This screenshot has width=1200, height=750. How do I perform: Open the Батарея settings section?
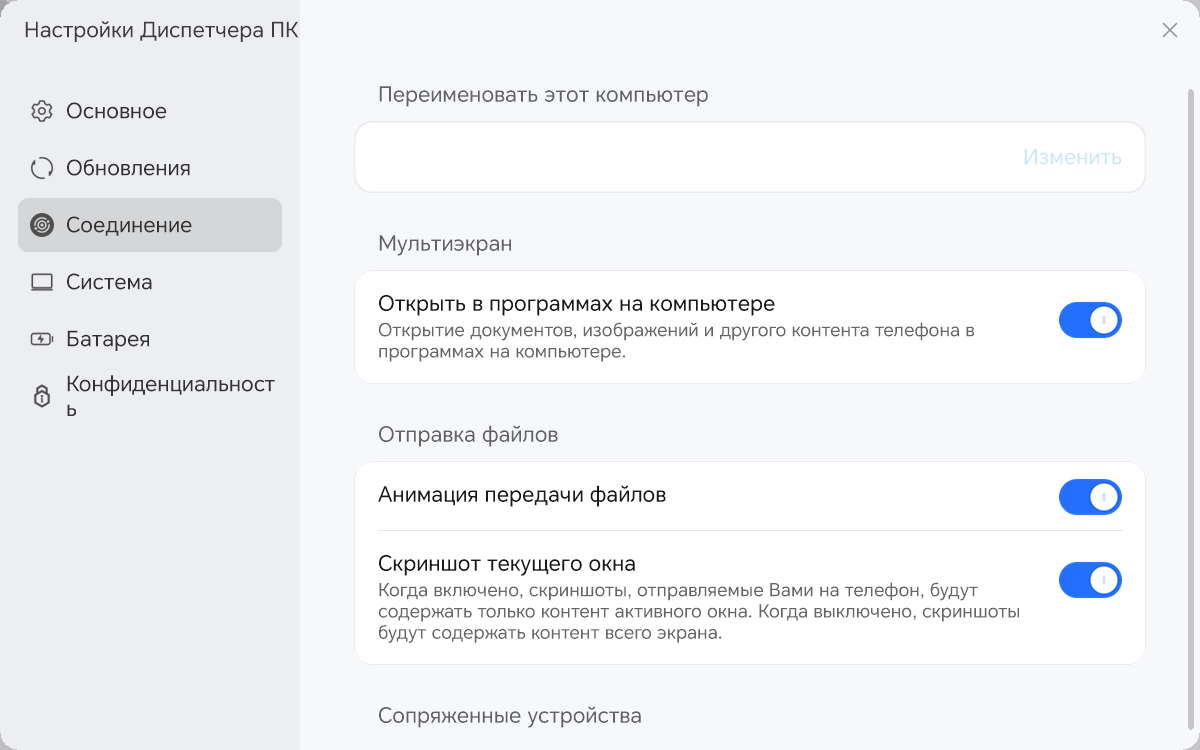tap(108, 339)
